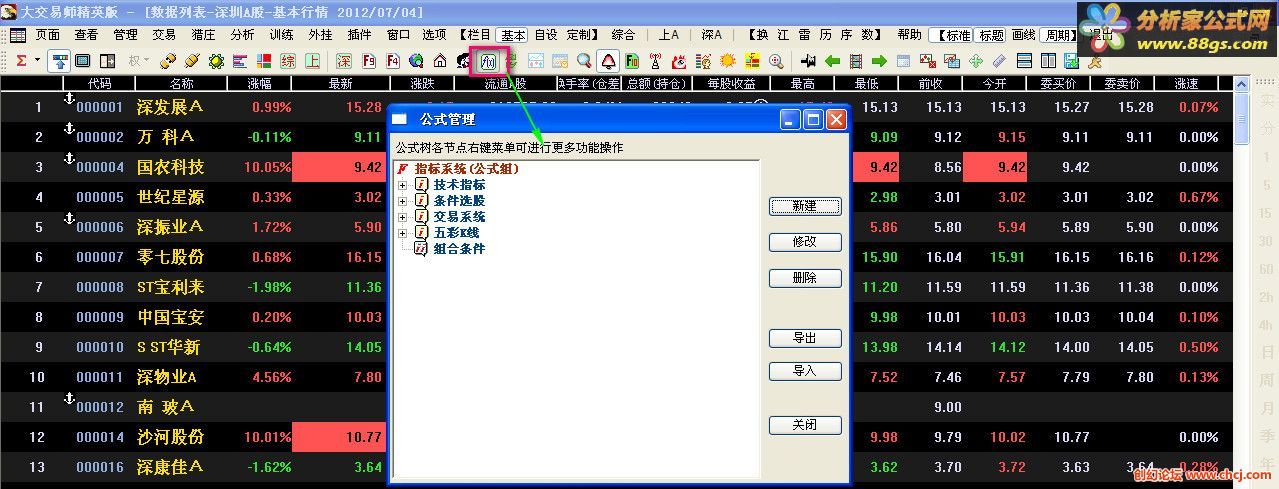
Task: Select the 基本 column-set tab
Action: click(x=513, y=35)
